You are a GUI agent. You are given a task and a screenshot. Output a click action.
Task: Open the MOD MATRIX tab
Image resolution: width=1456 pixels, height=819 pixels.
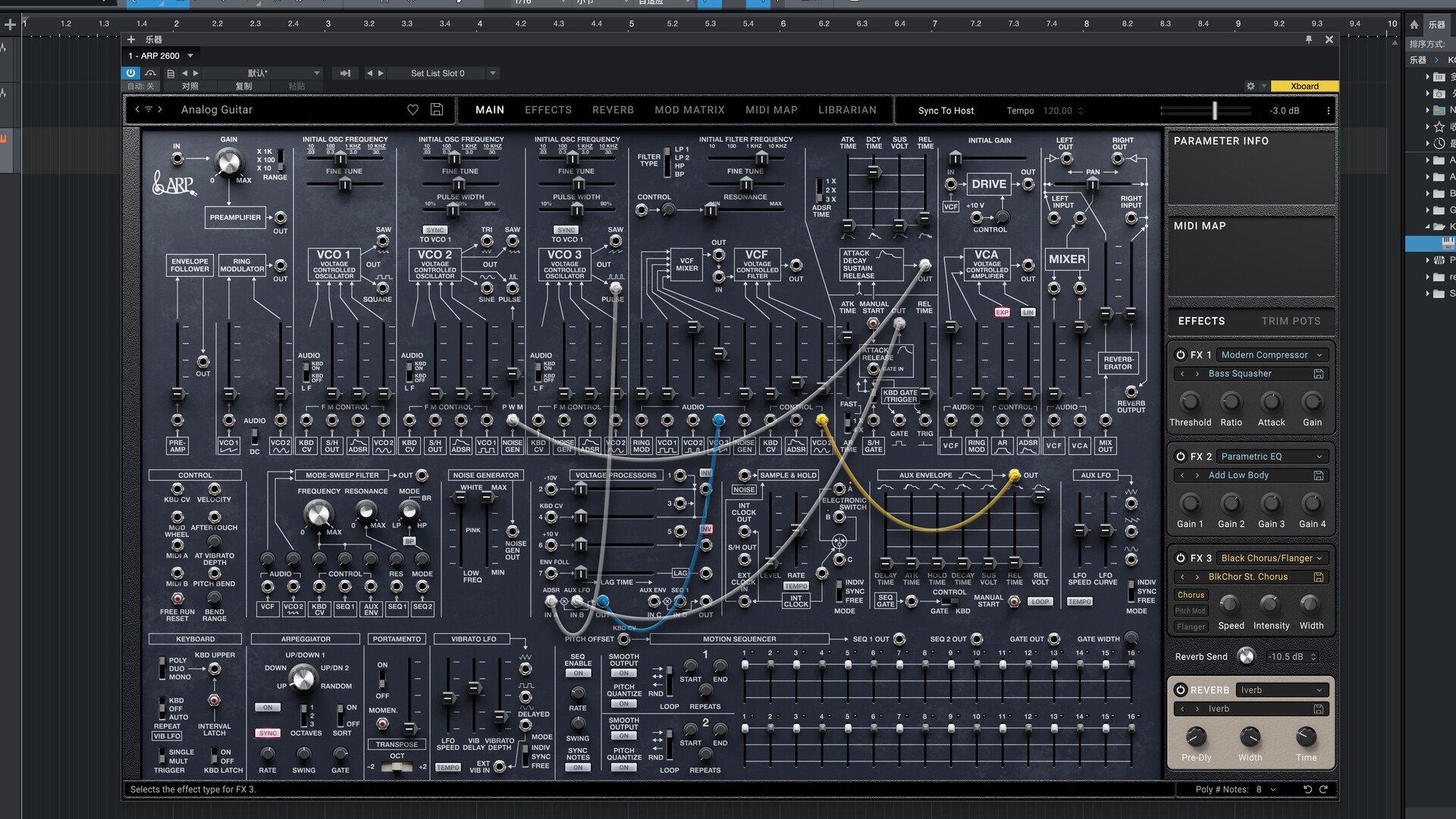pos(689,110)
